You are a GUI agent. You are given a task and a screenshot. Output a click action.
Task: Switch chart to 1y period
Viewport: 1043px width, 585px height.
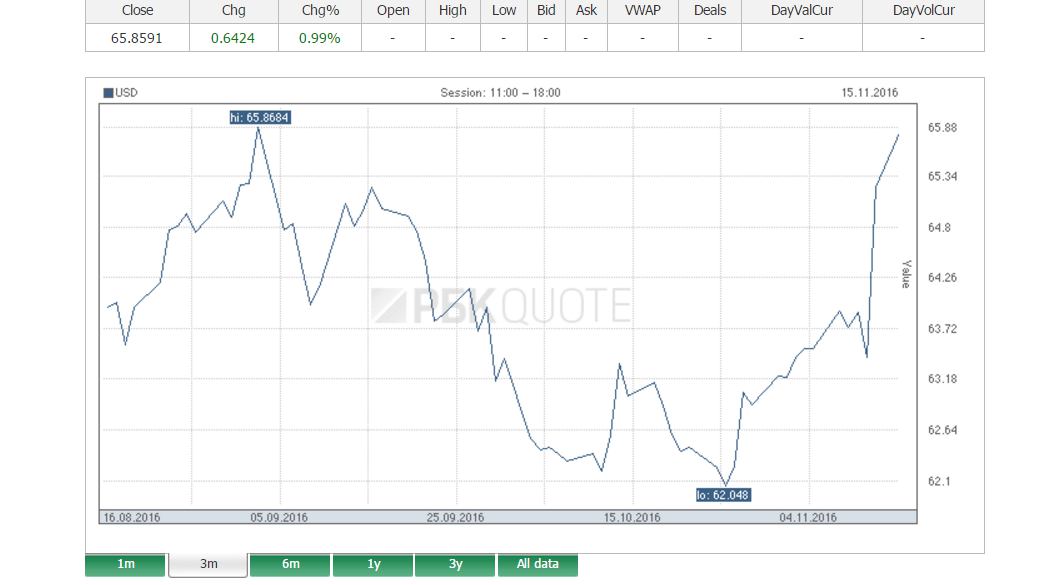pyautogui.click(x=373, y=564)
